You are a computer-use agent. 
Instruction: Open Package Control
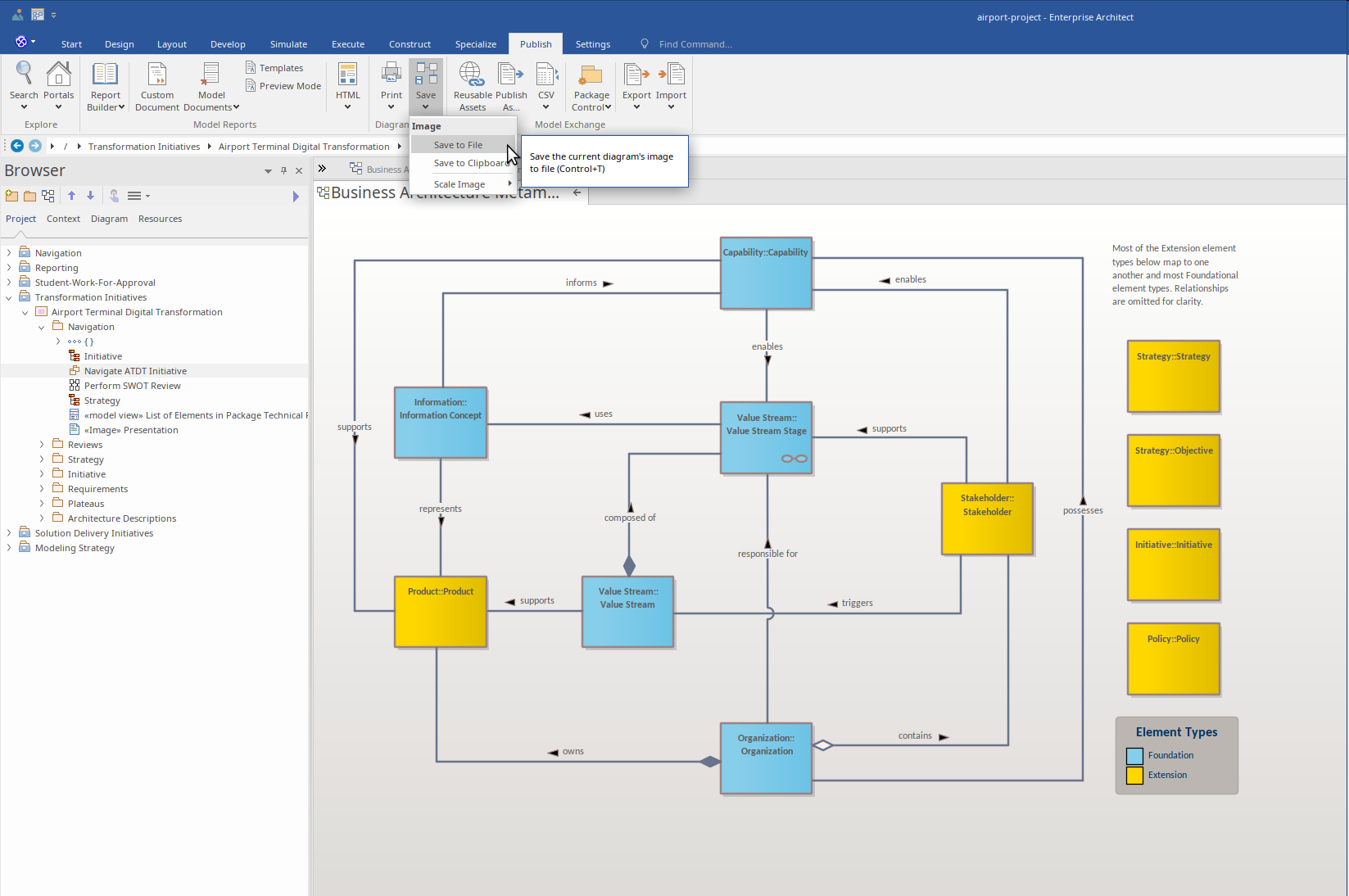tap(591, 86)
